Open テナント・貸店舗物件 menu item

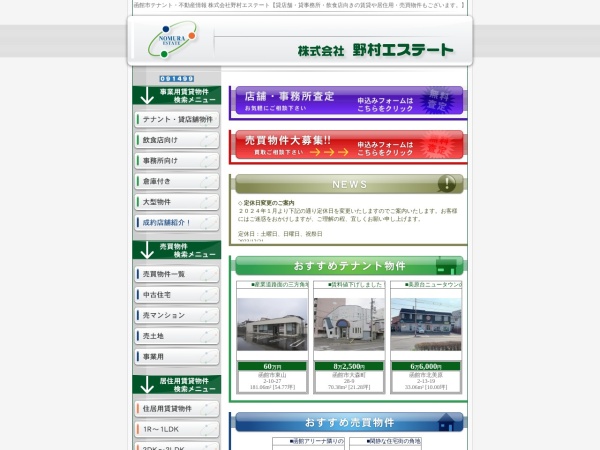[x=177, y=119]
